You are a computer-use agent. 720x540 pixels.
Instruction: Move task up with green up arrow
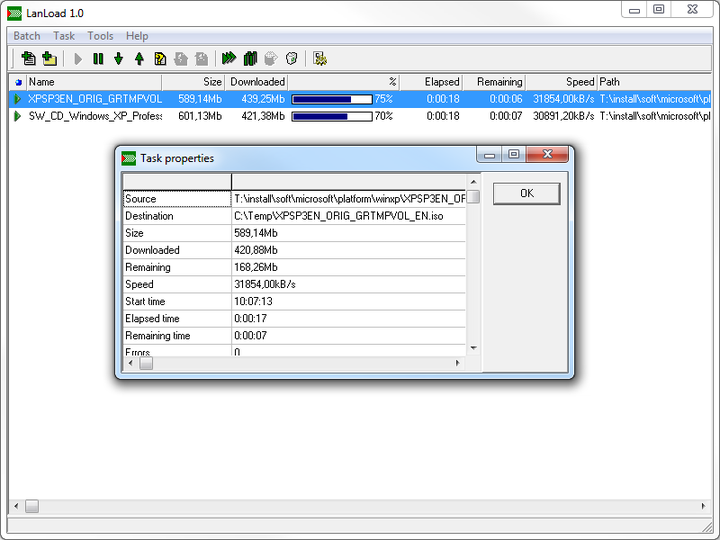tap(139, 59)
